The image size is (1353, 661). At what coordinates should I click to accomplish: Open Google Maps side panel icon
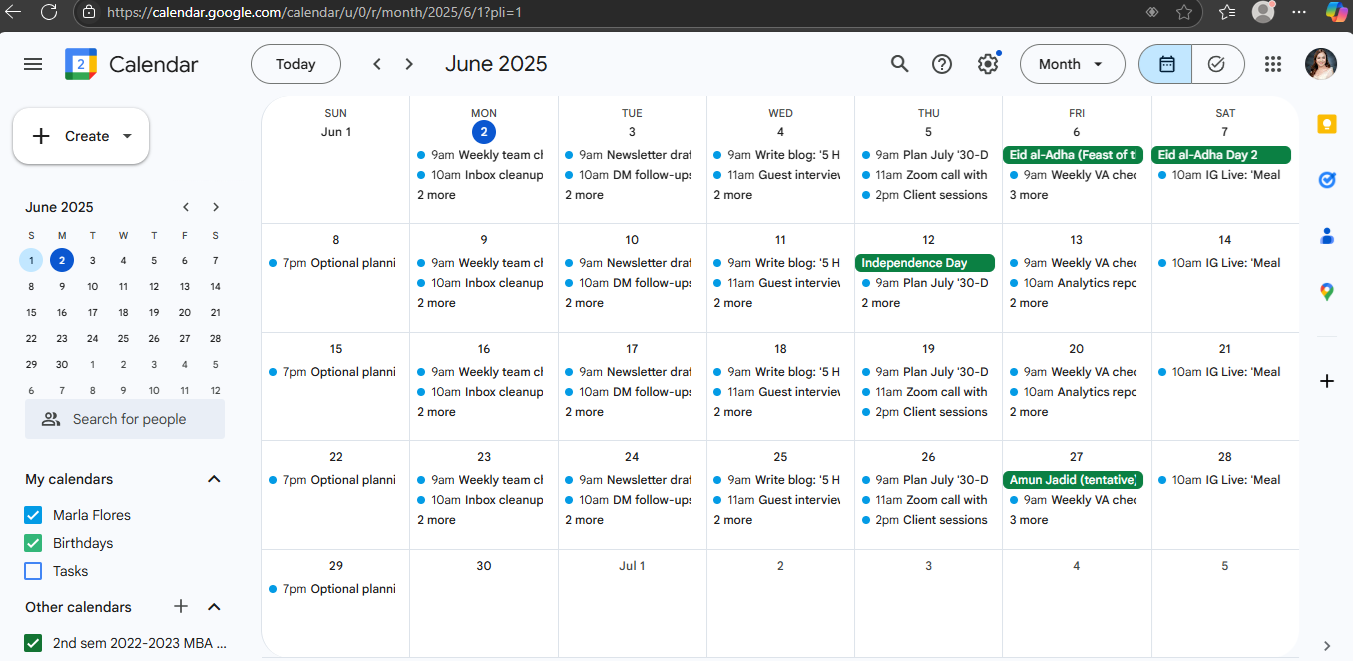(1327, 292)
